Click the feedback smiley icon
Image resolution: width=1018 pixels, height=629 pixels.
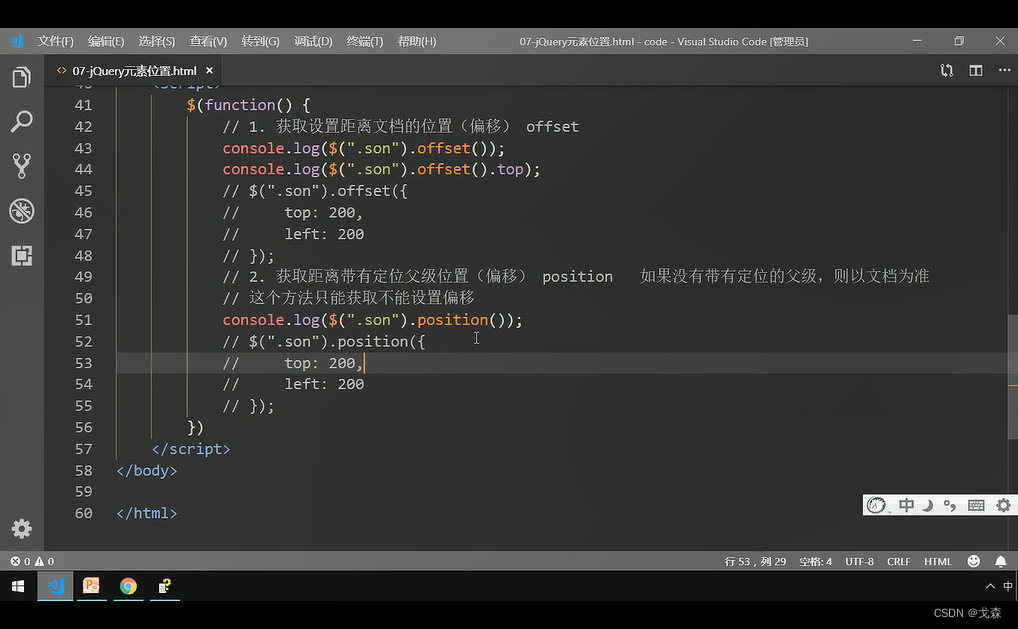(x=973, y=561)
